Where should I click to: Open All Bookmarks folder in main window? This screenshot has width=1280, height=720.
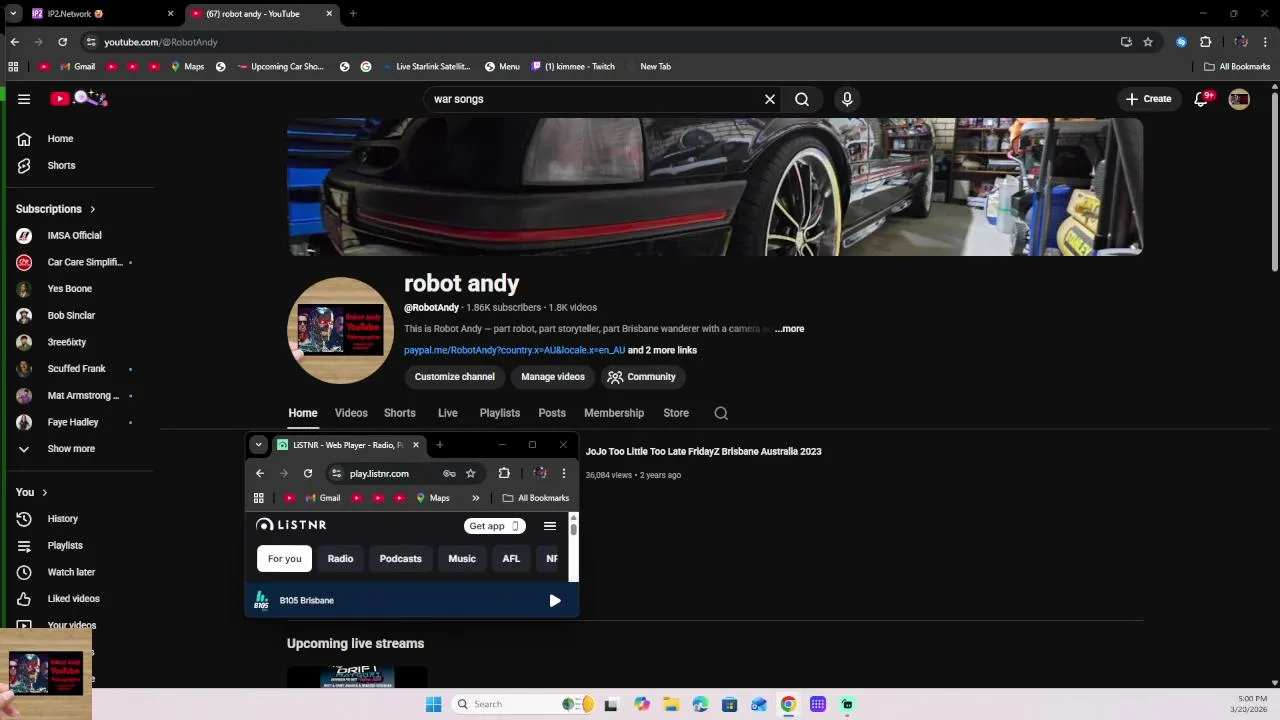point(1237,67)
